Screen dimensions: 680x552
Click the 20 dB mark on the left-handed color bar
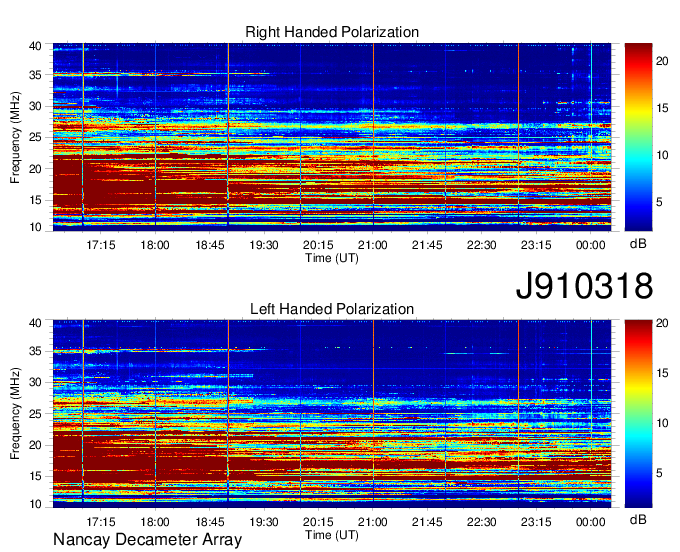click(662, 323)
